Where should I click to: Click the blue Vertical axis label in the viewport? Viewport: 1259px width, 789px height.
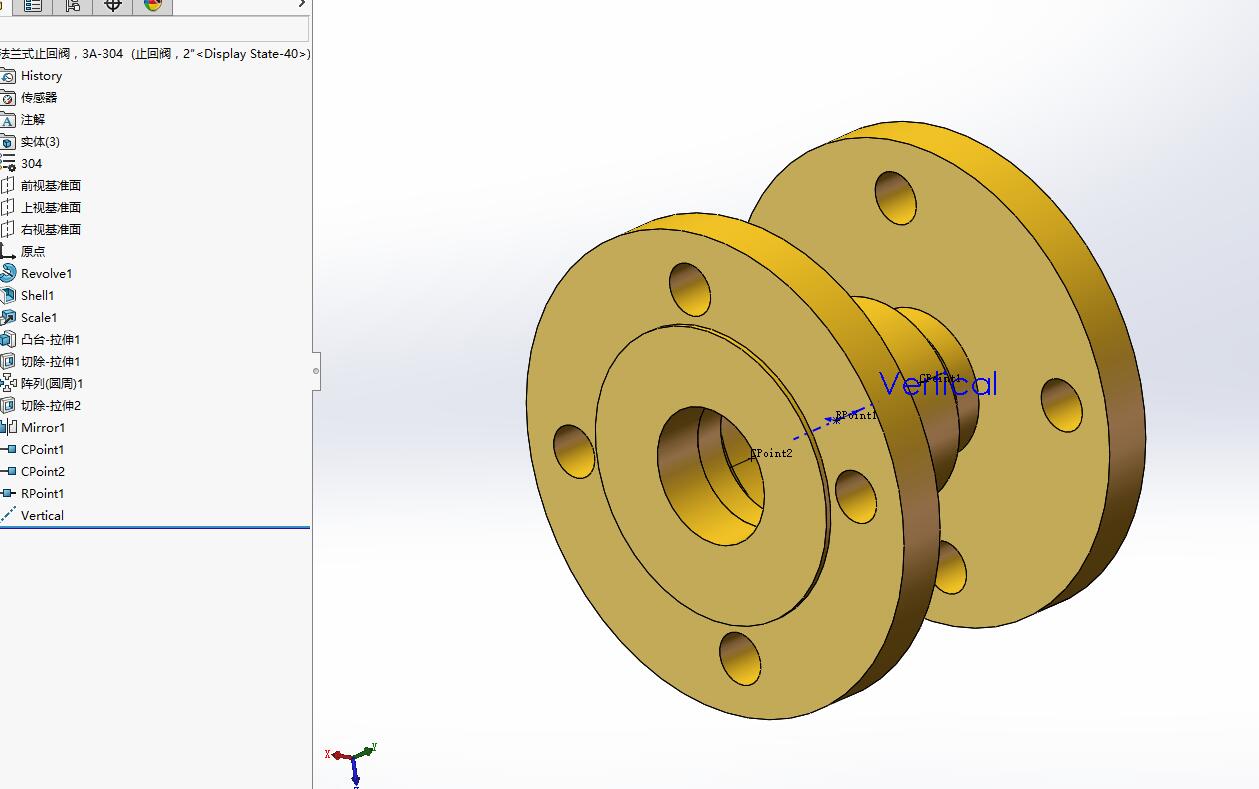[x=938, y=384]
